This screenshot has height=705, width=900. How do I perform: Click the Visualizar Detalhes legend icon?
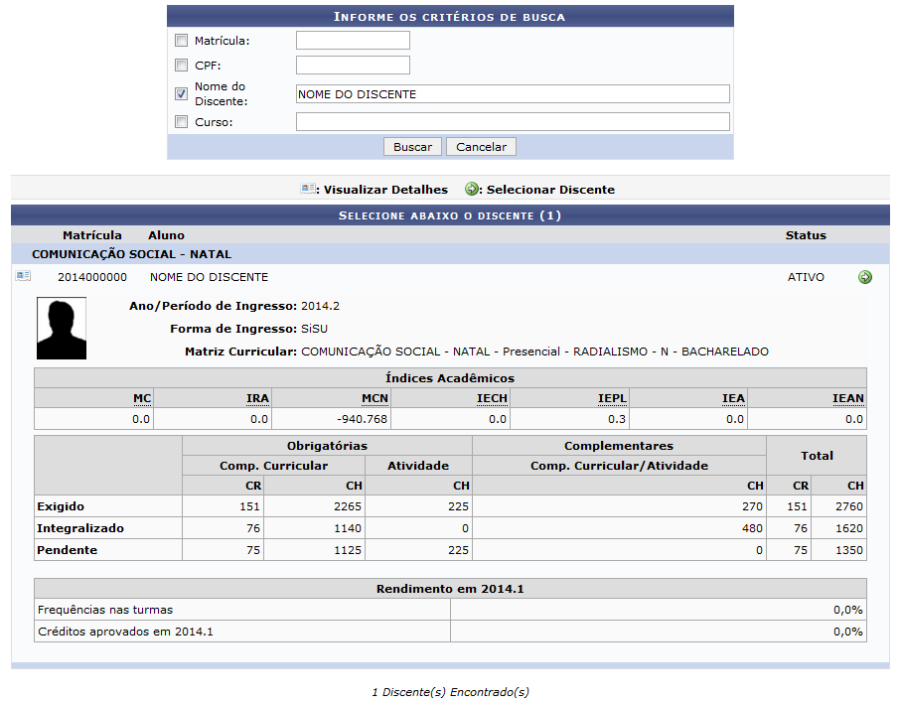coord(308,189)
